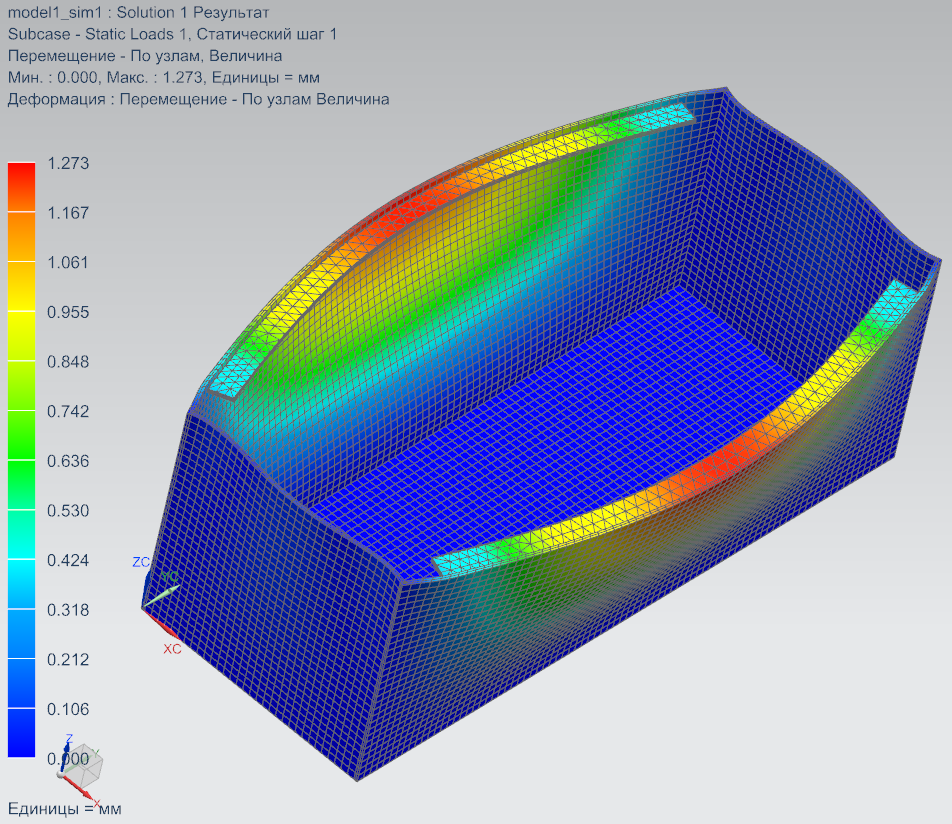Click the green YC axis arrow
This screenshot has height=824, width=952.
[165, 590]
